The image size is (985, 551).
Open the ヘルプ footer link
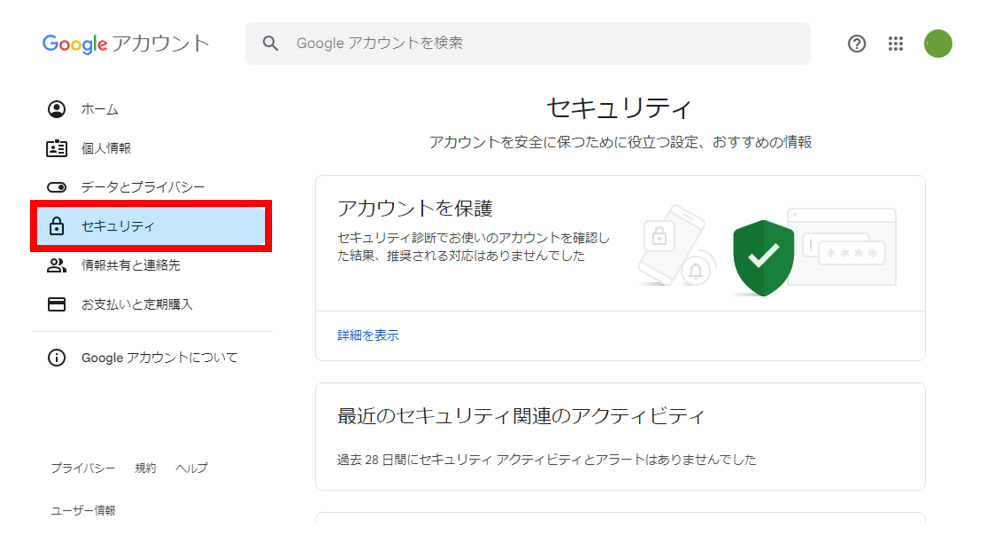192,468
